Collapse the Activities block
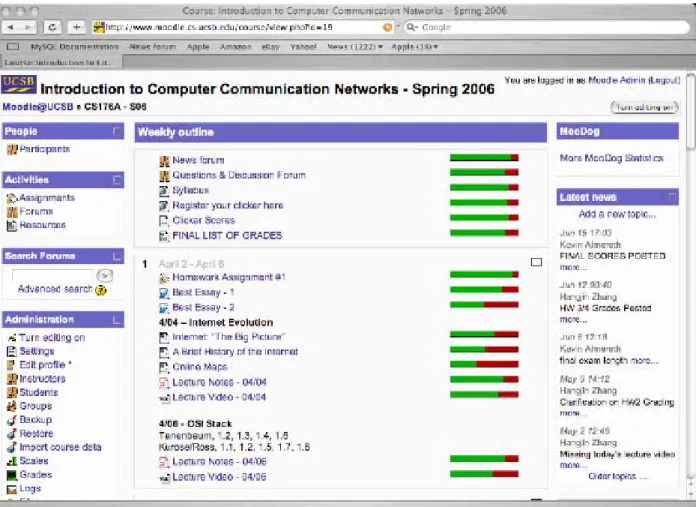Image resolution: width=696 pixels, height=507 pixels. coord(117,180)
